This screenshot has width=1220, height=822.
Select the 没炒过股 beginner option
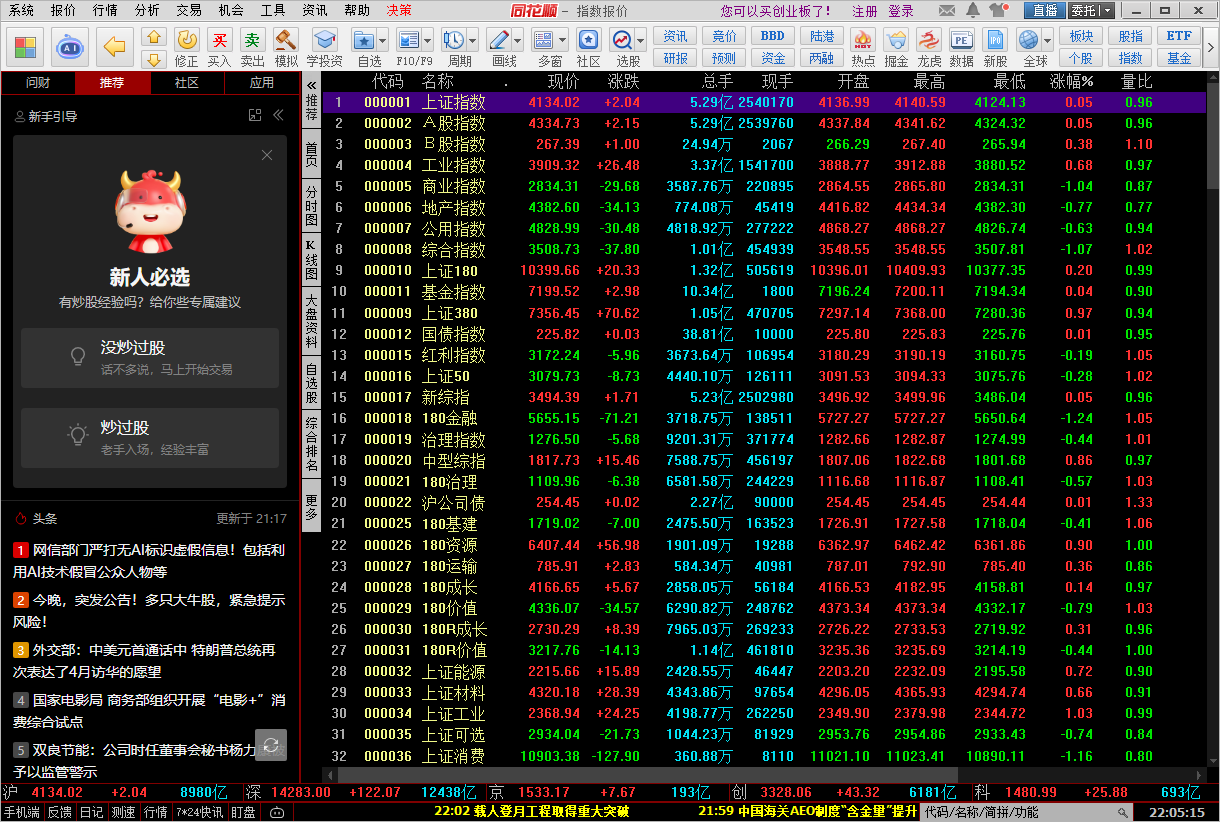(x=150, y=357)
